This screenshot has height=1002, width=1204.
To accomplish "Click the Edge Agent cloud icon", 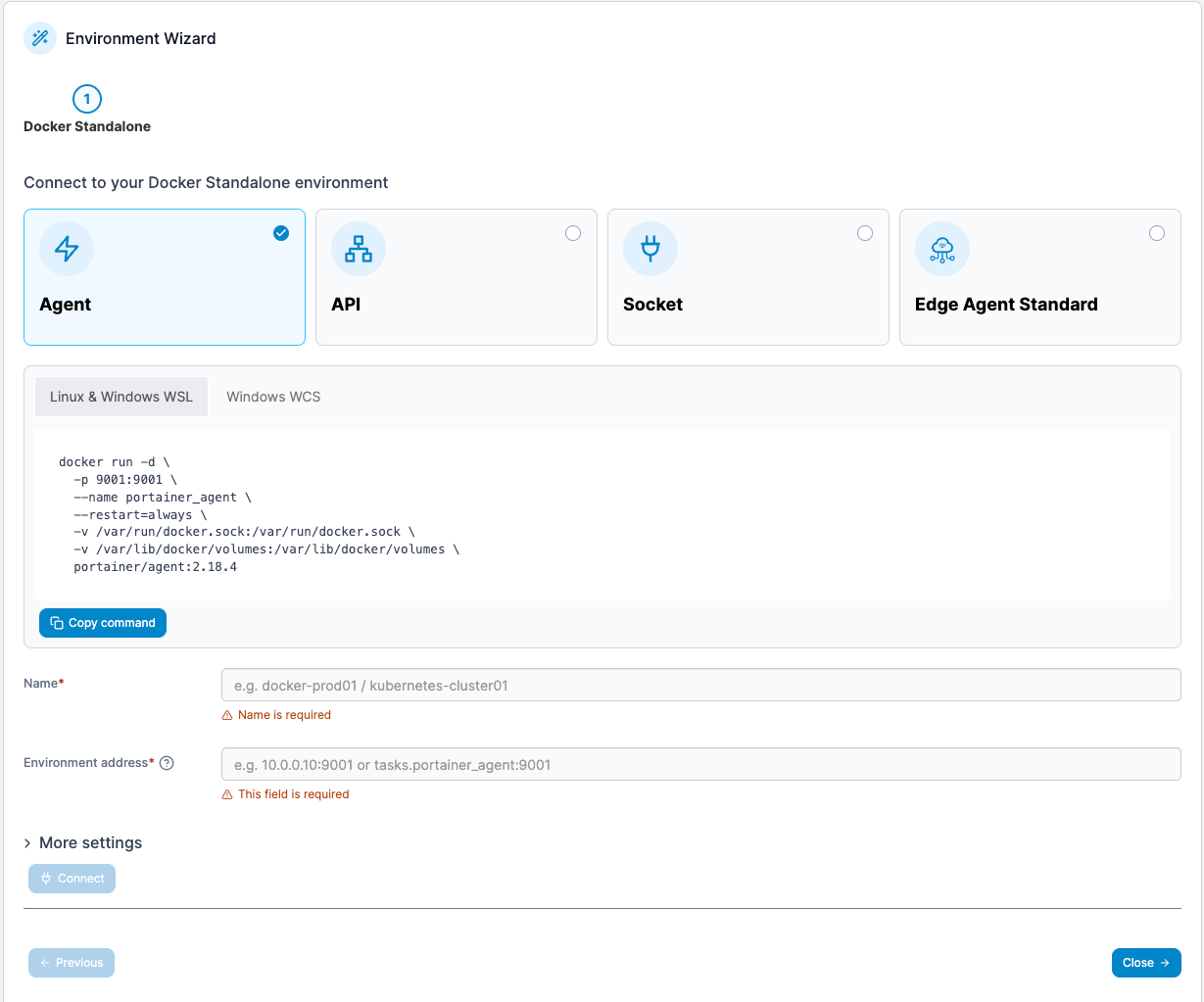I will coord(942,249).
